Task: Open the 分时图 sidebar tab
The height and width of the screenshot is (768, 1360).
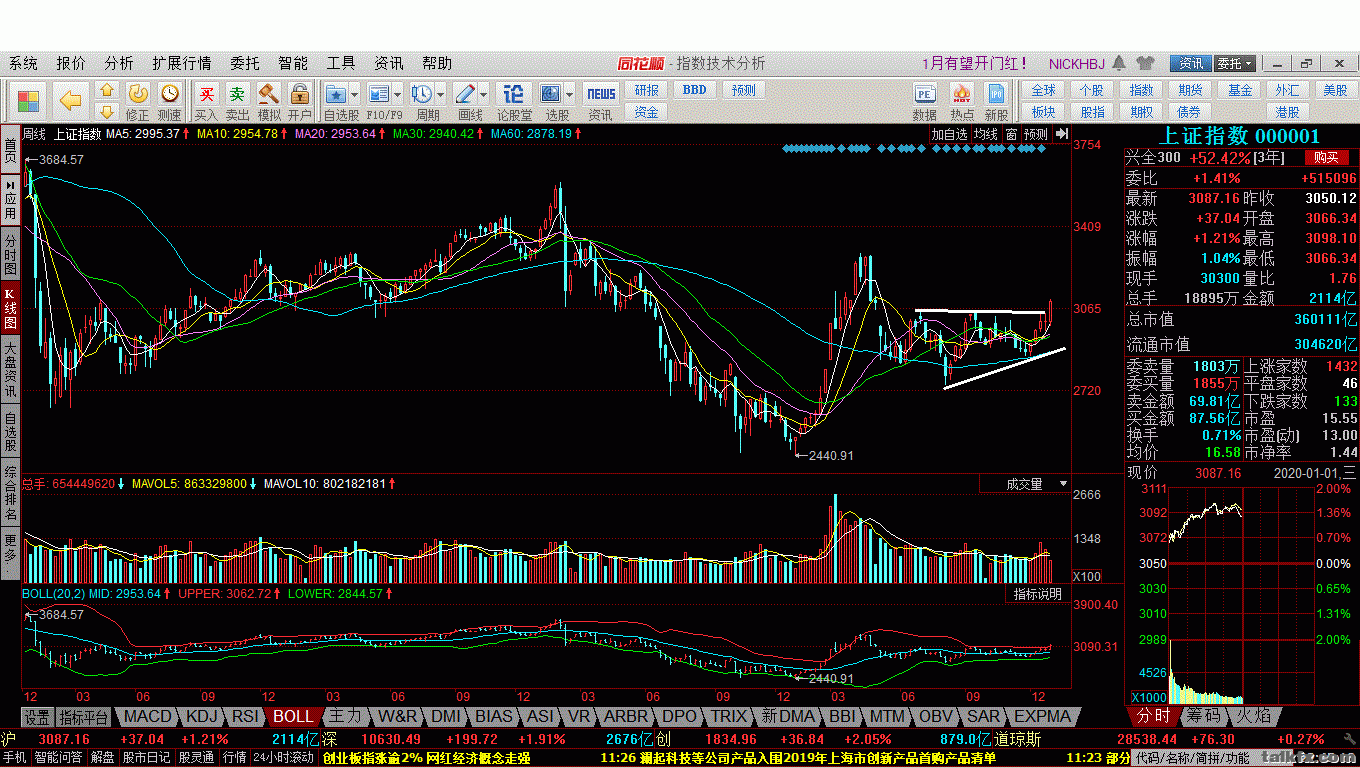Action: (10, 255)
